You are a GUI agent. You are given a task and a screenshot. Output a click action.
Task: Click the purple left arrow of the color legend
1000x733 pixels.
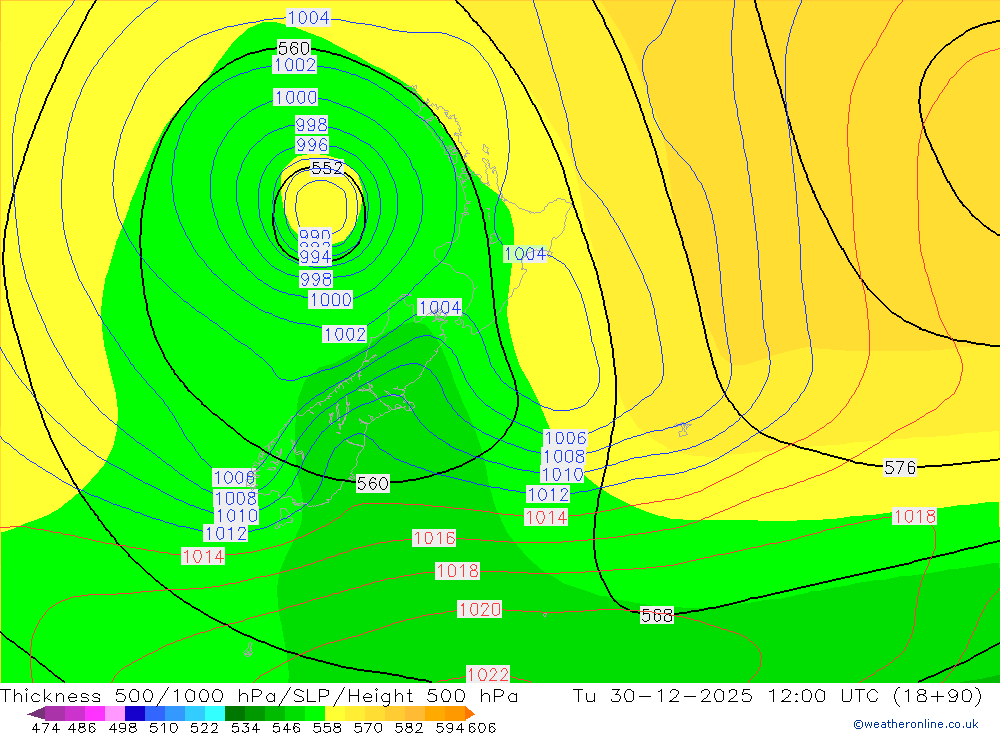point(36,713)
